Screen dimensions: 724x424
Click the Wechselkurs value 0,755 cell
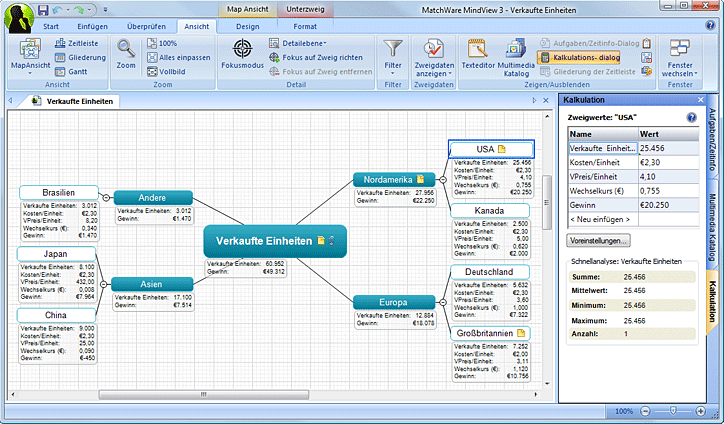(669, 191)
